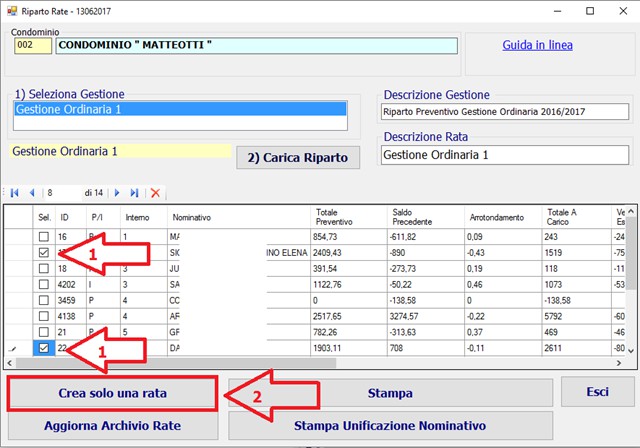Image resolution: width=640 pixels, height=448 pixels.
Task: Click cell '-890' in Saldo Precedente
Action: [426, 253]
